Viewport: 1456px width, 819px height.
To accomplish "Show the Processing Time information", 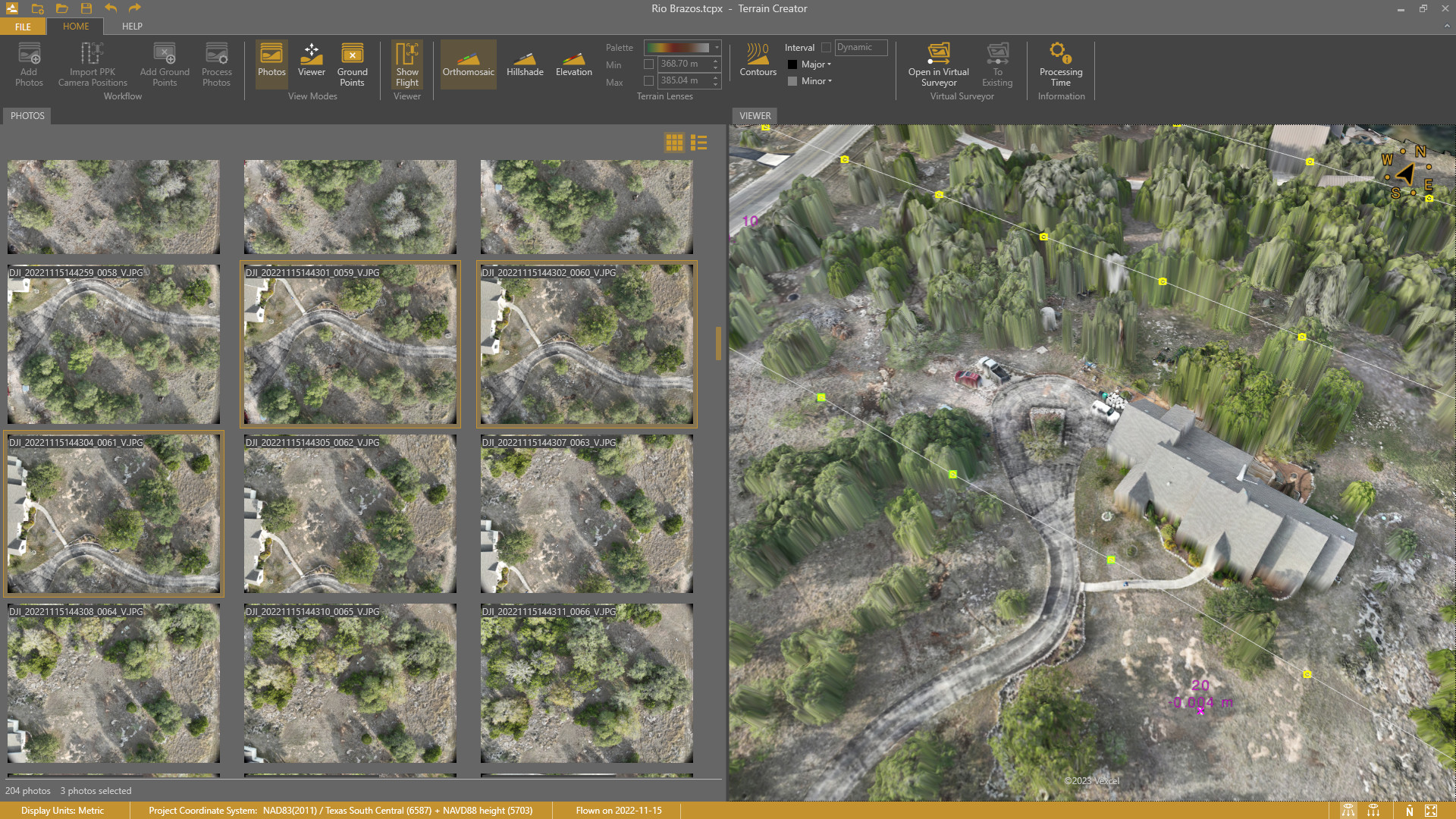I will (x=1060, y=64).
